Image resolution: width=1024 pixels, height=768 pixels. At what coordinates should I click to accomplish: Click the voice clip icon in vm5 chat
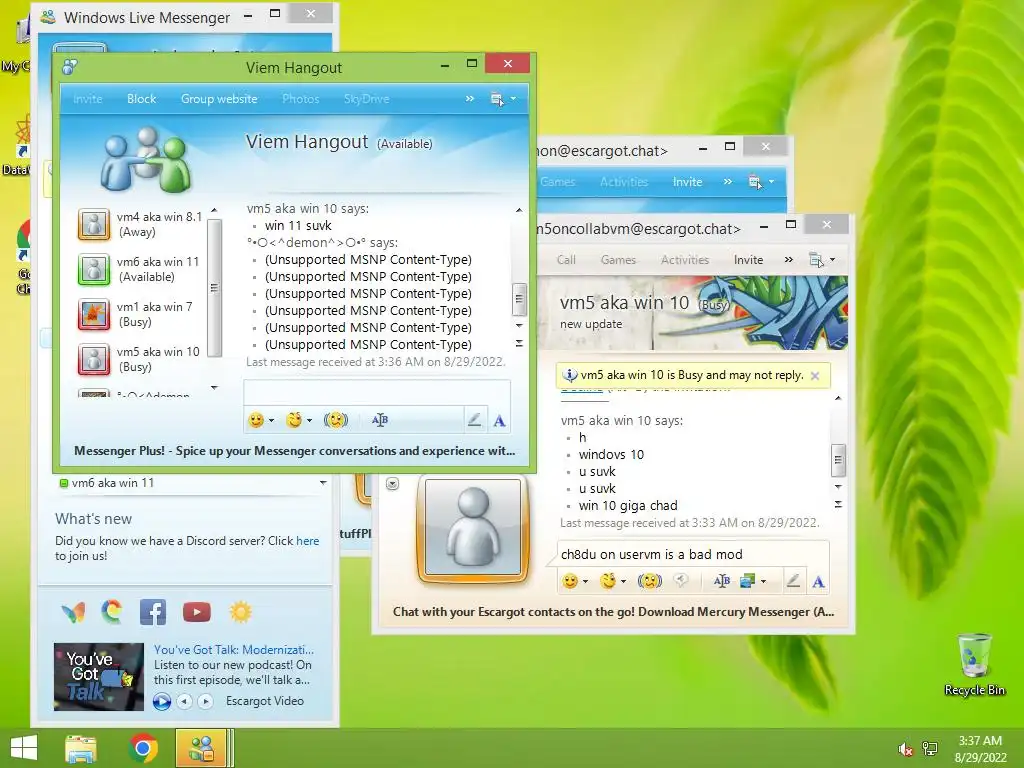point(680,581)
